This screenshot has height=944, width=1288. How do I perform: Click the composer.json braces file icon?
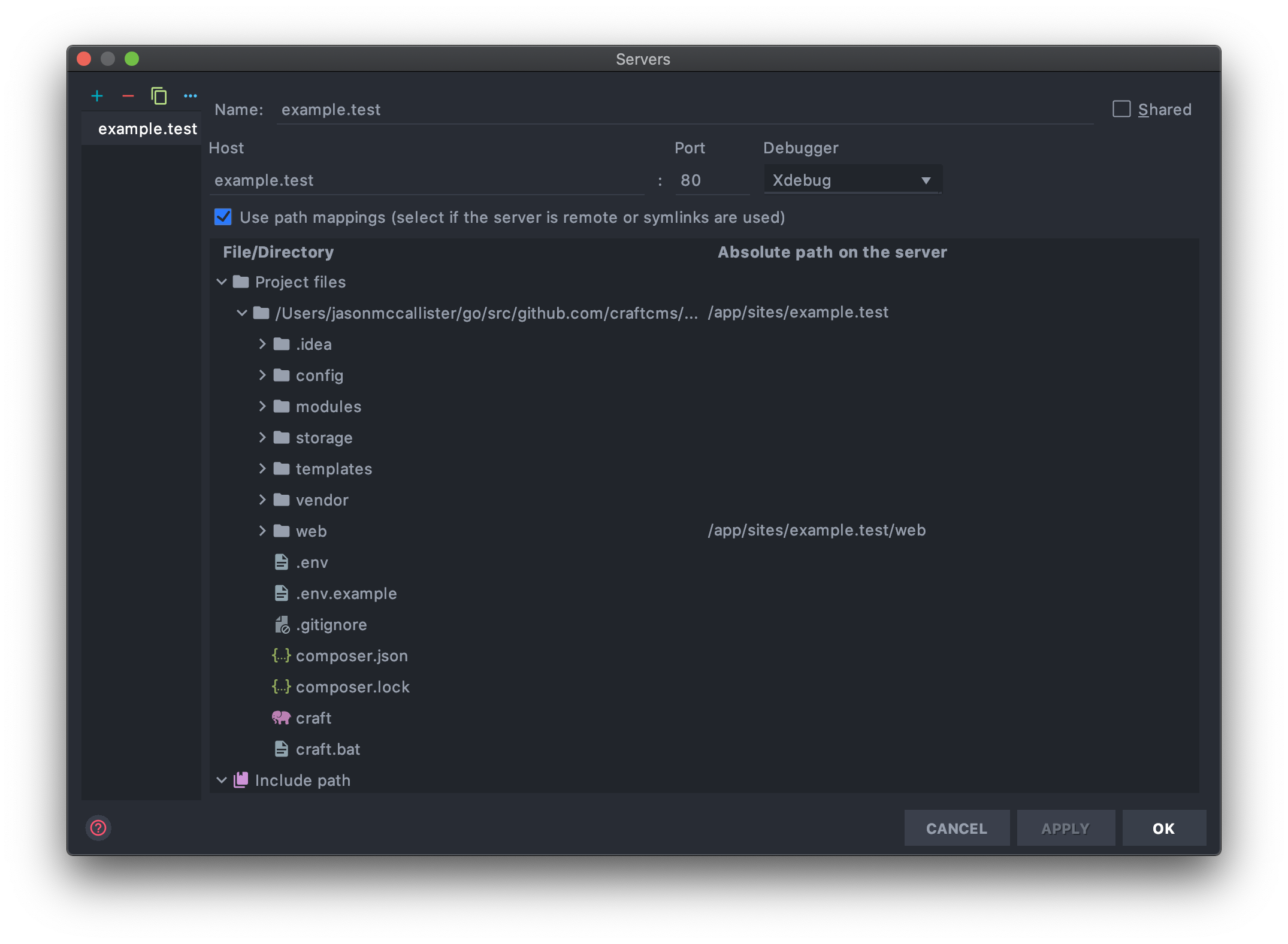[281, 655]
